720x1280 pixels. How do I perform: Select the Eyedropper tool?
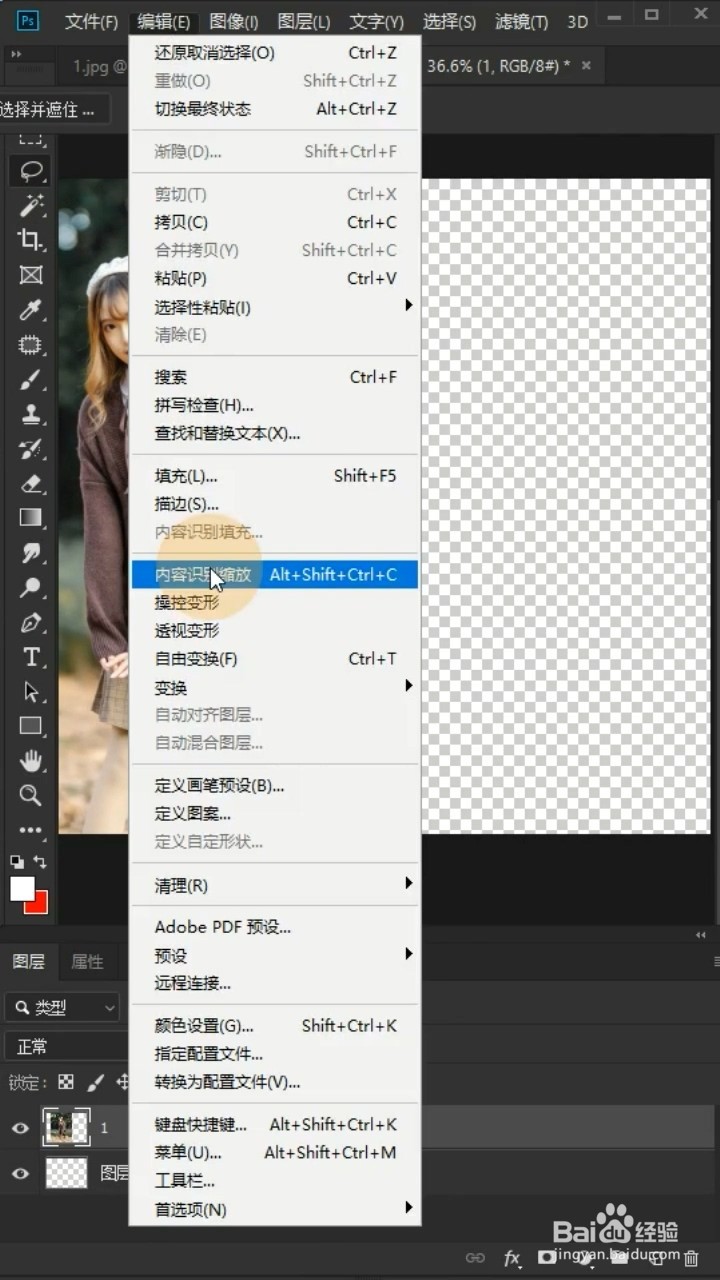(x=31, y=310)
